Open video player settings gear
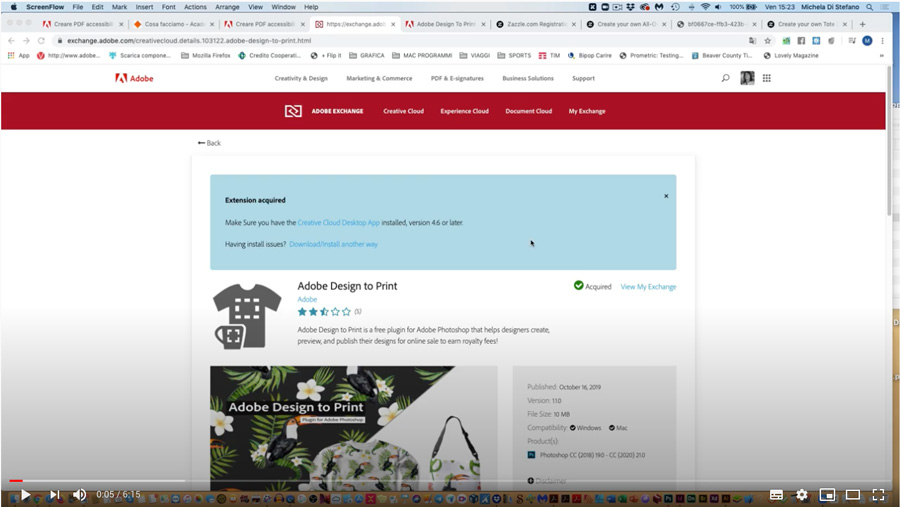Screen dimensions: 900x507 [802, 494]
